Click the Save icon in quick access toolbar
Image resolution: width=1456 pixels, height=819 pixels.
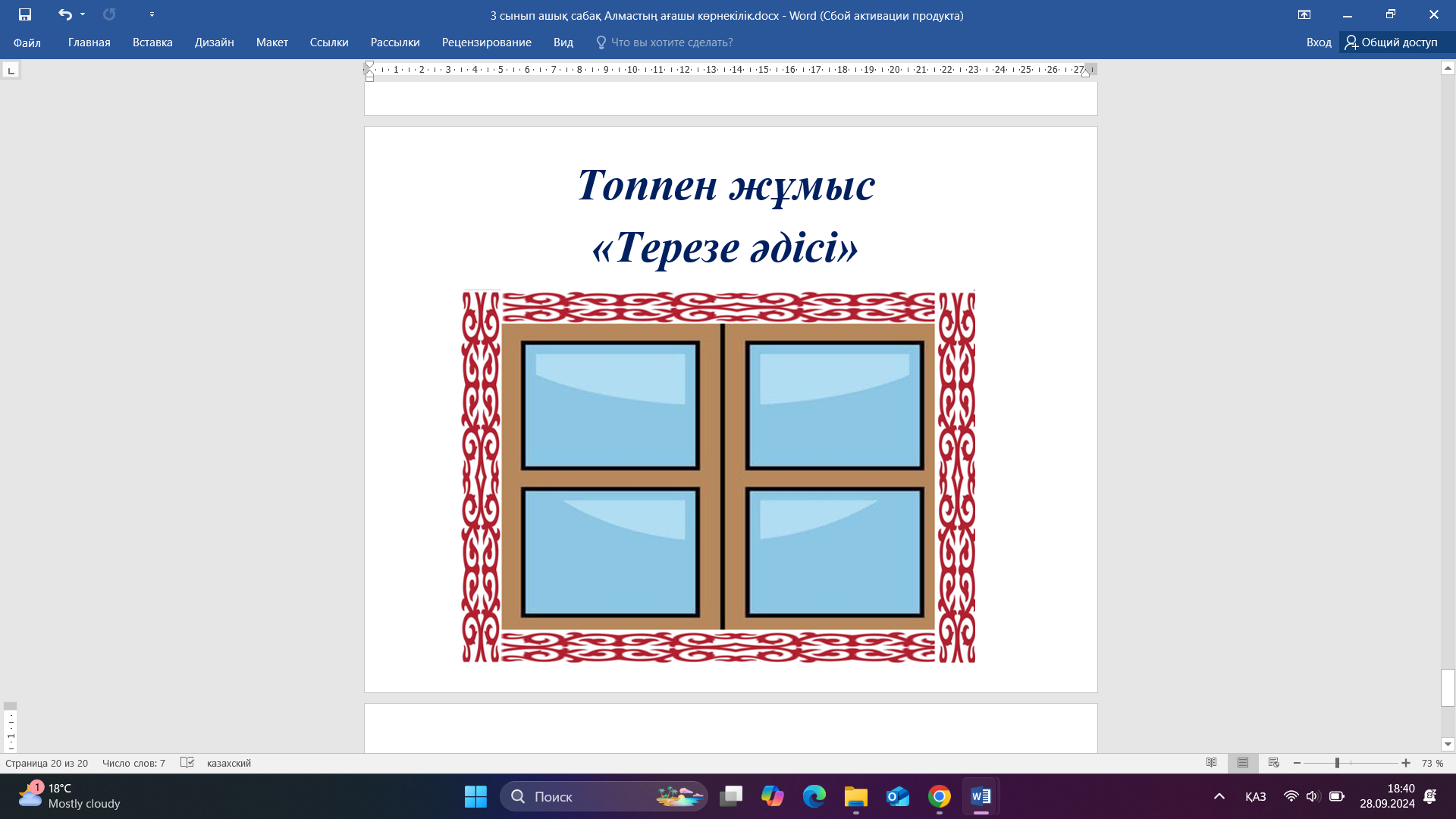coord(25,14)
